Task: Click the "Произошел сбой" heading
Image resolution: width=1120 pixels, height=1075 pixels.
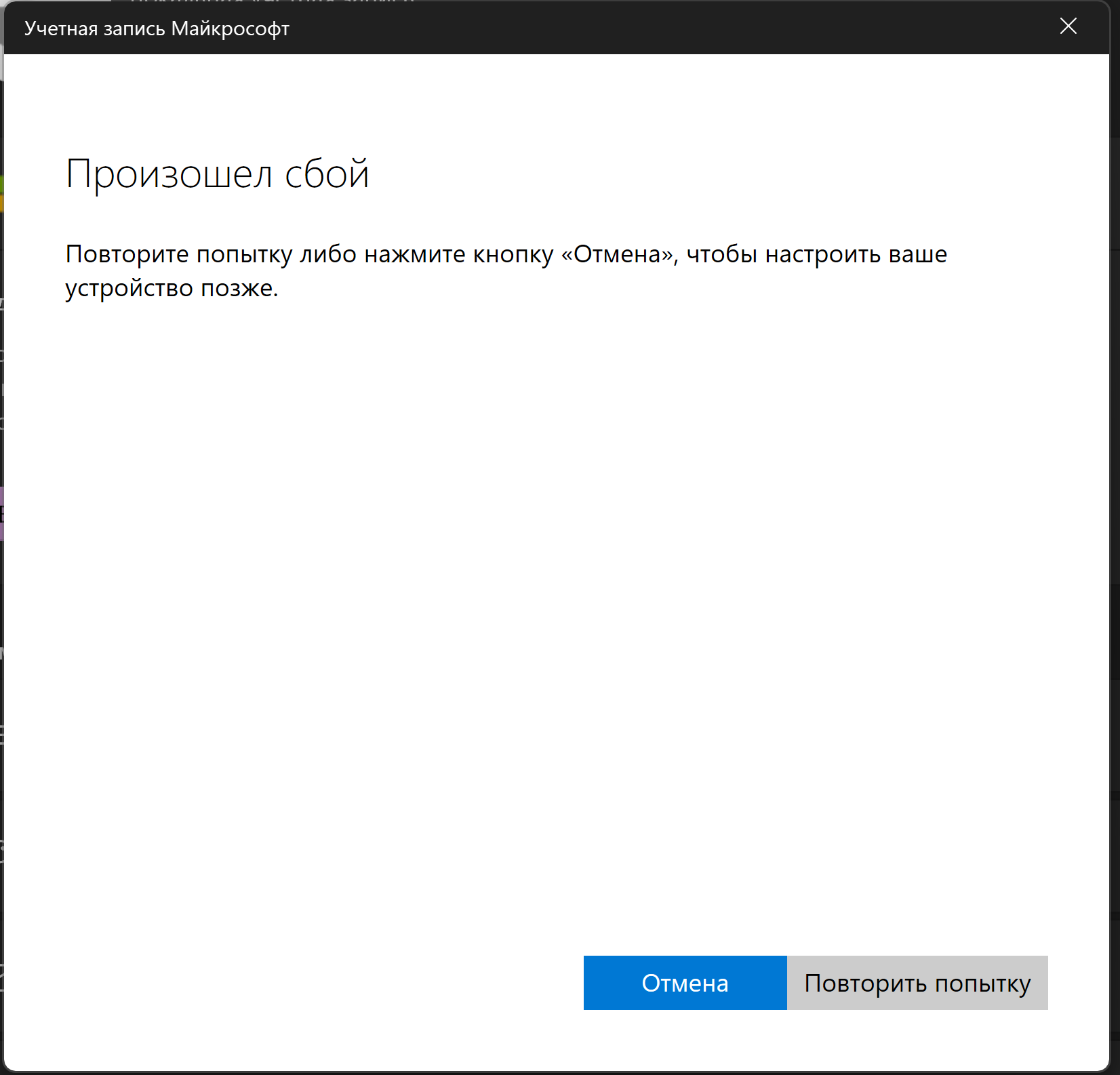Action: click(x=218, y=174)
